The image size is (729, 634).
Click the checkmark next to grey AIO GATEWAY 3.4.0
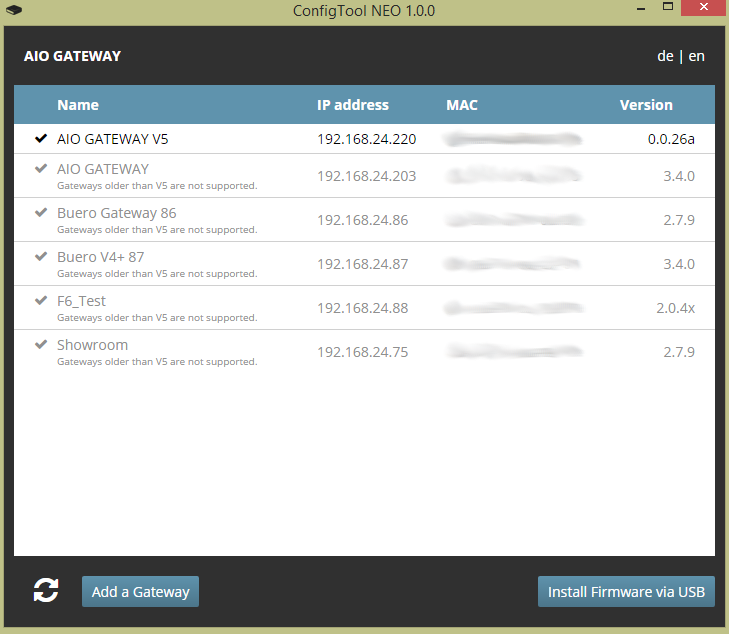[41, 169]
